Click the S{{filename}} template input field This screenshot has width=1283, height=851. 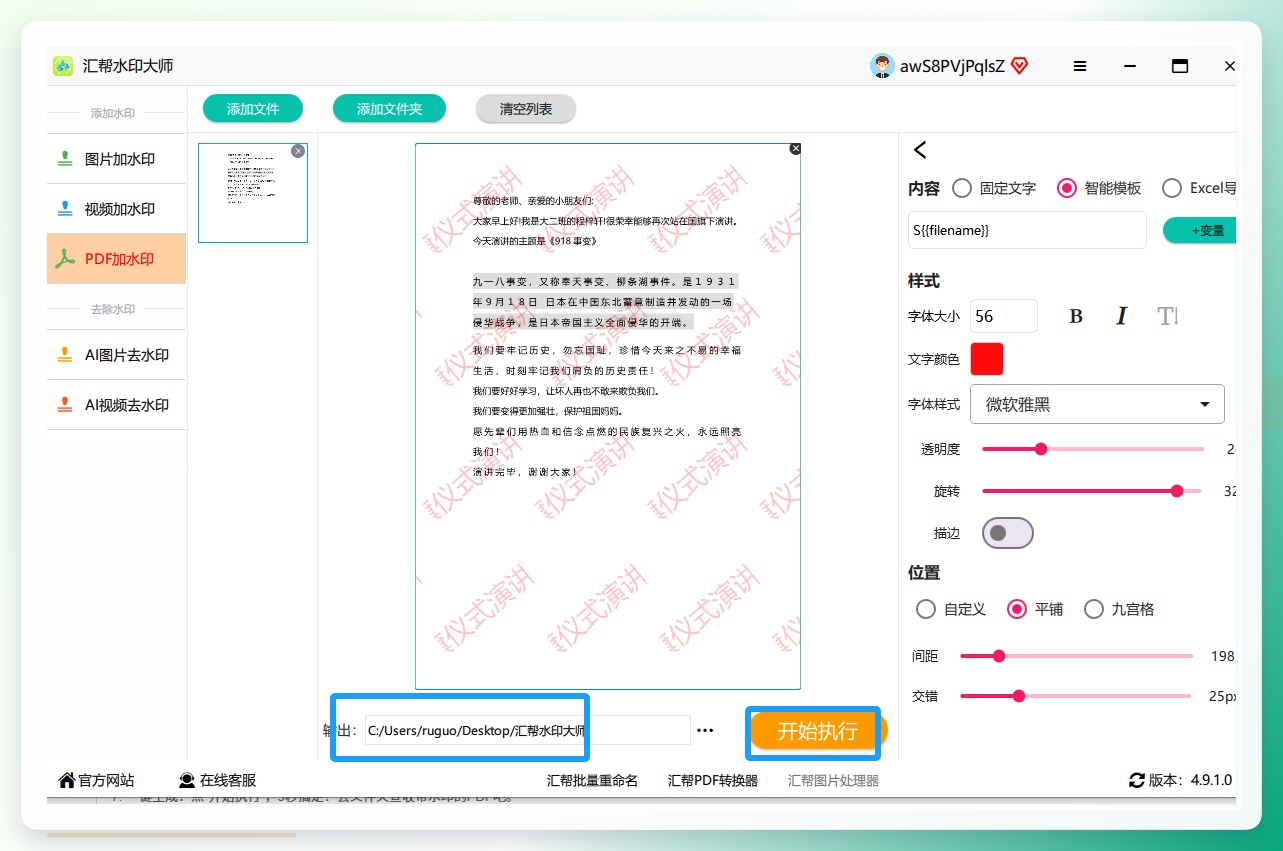tap(1027, 230)
